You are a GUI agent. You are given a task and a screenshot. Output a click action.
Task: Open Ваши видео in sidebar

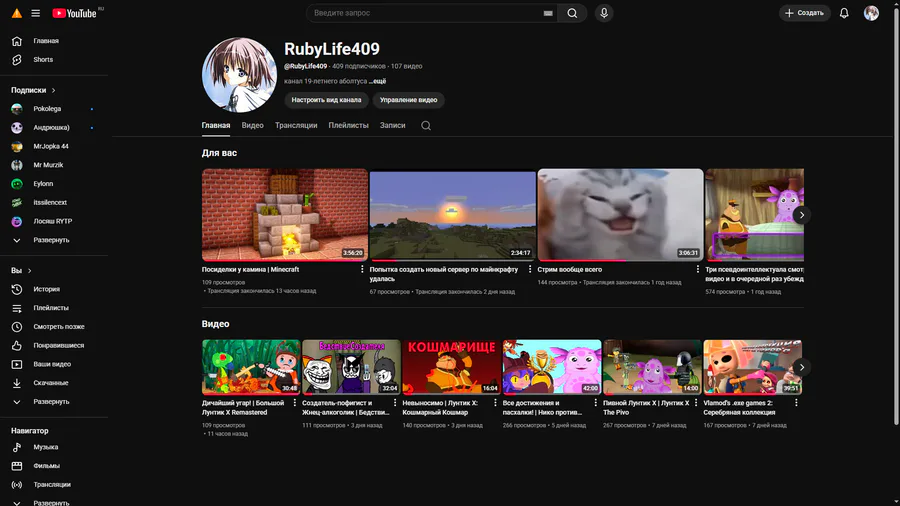coord(54,364)
